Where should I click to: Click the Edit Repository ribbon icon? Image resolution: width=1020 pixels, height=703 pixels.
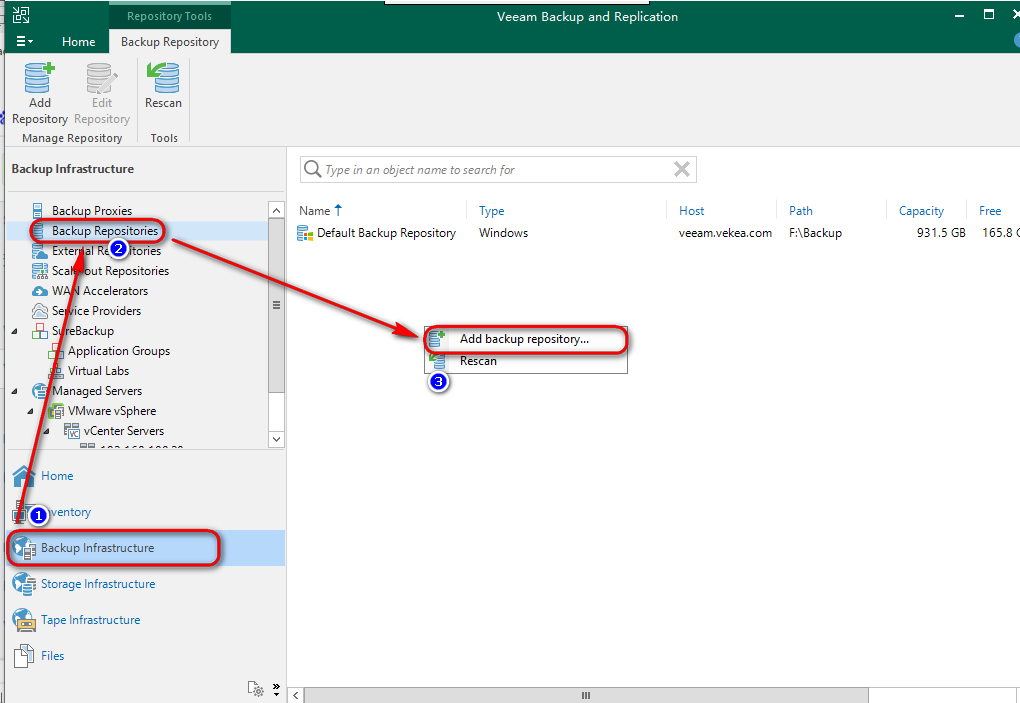click(x=102, y=78)
